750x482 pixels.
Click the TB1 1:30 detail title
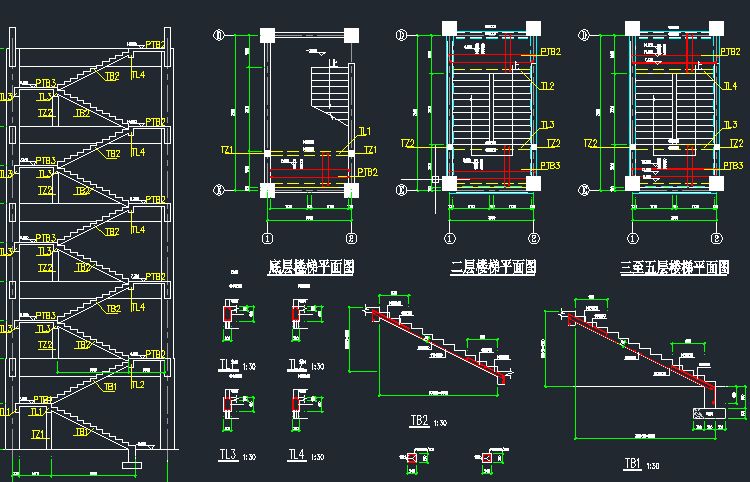[642, 464]
